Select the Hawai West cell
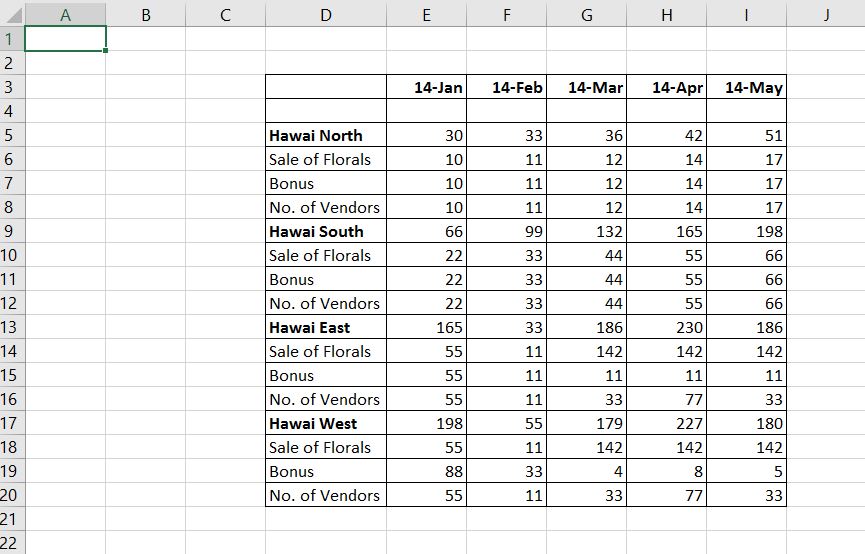 (326, 423)
